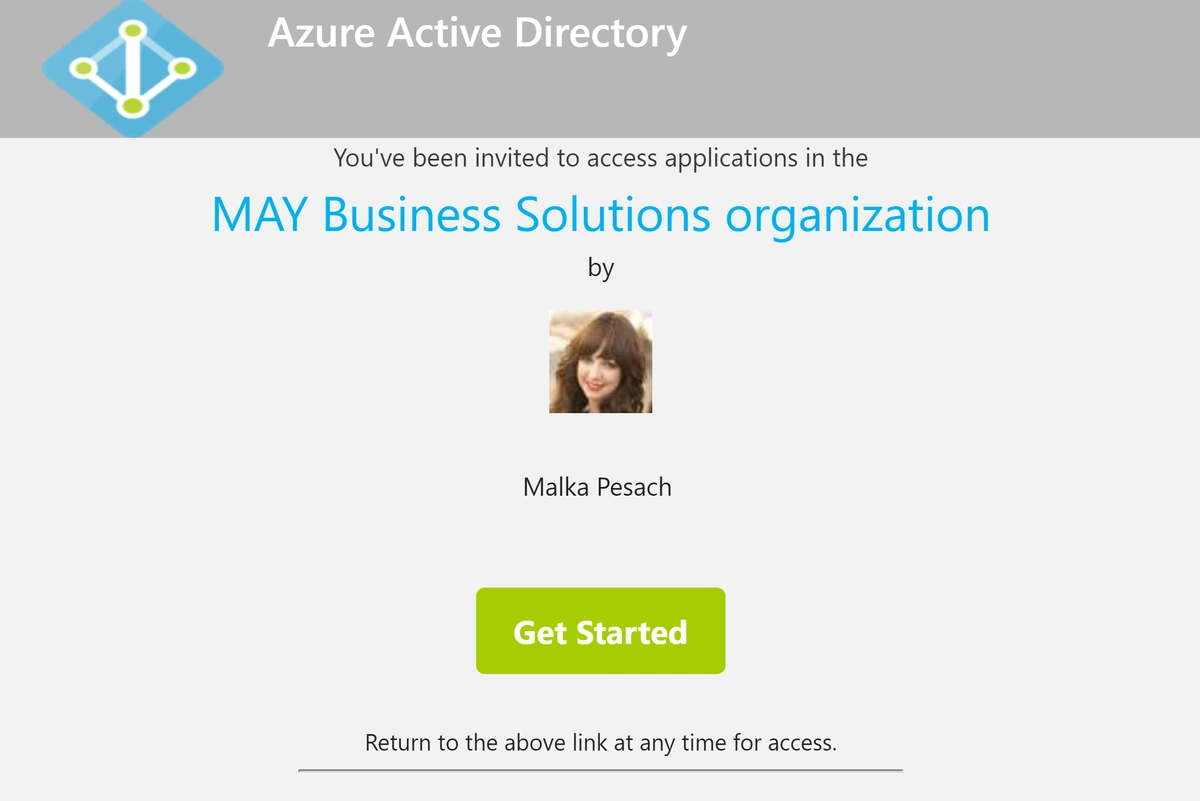The width and height of the screenshot is (1200, 801).
Task: Click the "by" text under the organization name
Action: click(600, 268)
